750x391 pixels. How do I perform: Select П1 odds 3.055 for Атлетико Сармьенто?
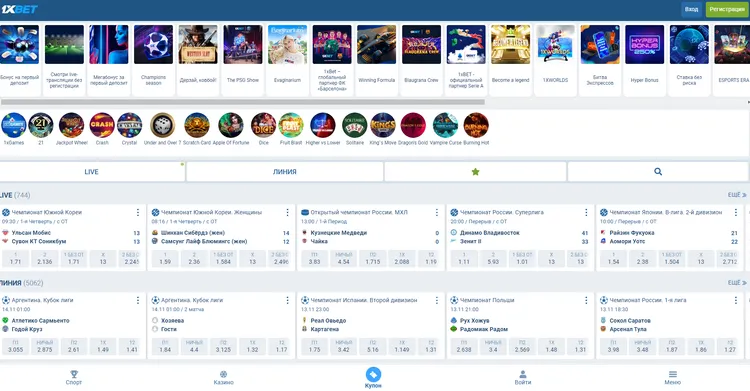(x=15, y=346)
